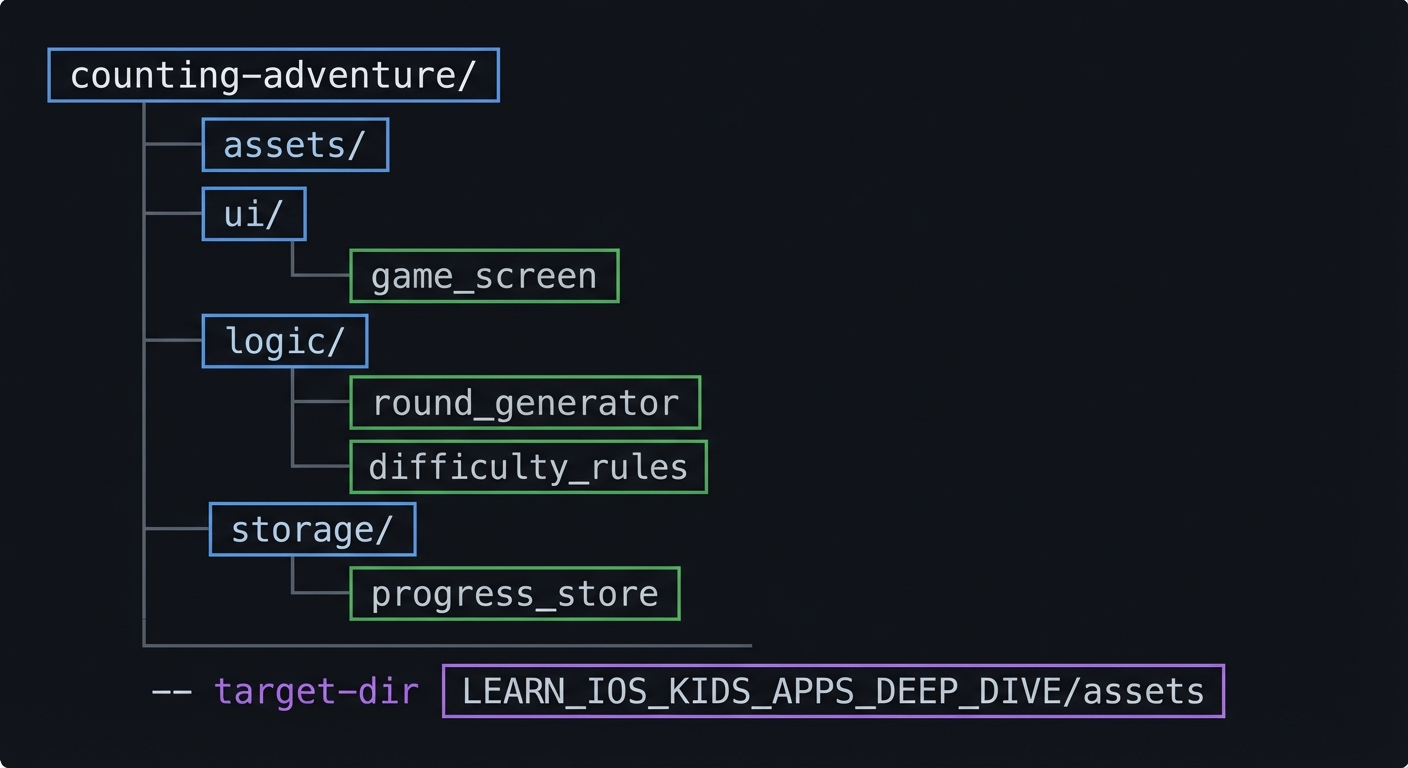
Task: Click the connector line leading to round_generator
Action: pyautogui.click(x=321, y=402)
